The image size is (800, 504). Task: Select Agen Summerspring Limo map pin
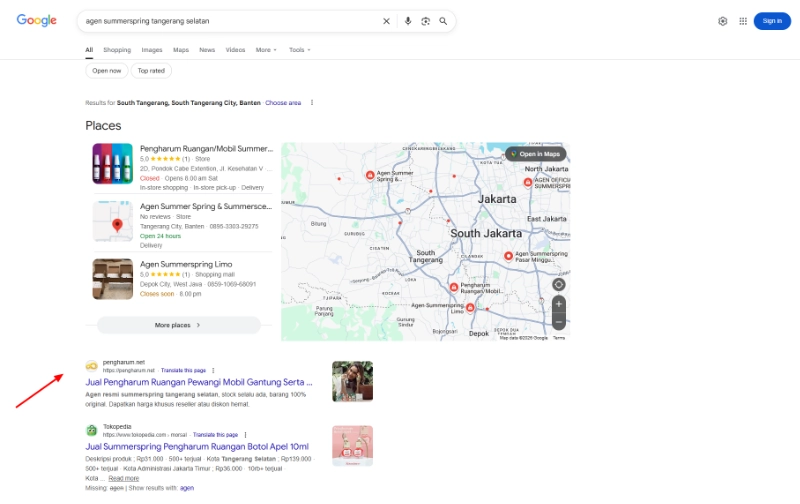pos(470,307)
